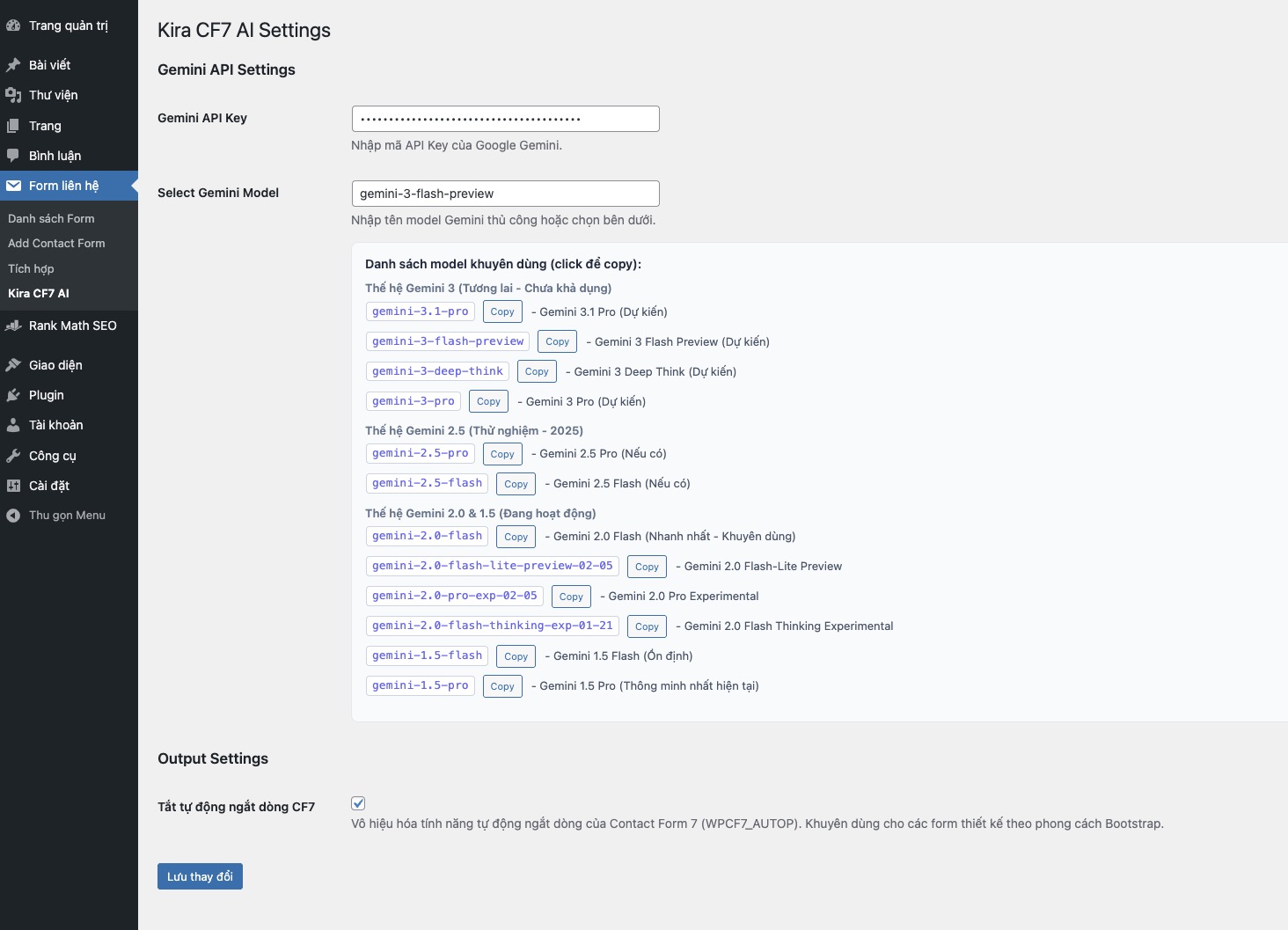Copy the gemini-2.0-flash model name
Viewport: 1288px width, 930px height.
[516, 537]
